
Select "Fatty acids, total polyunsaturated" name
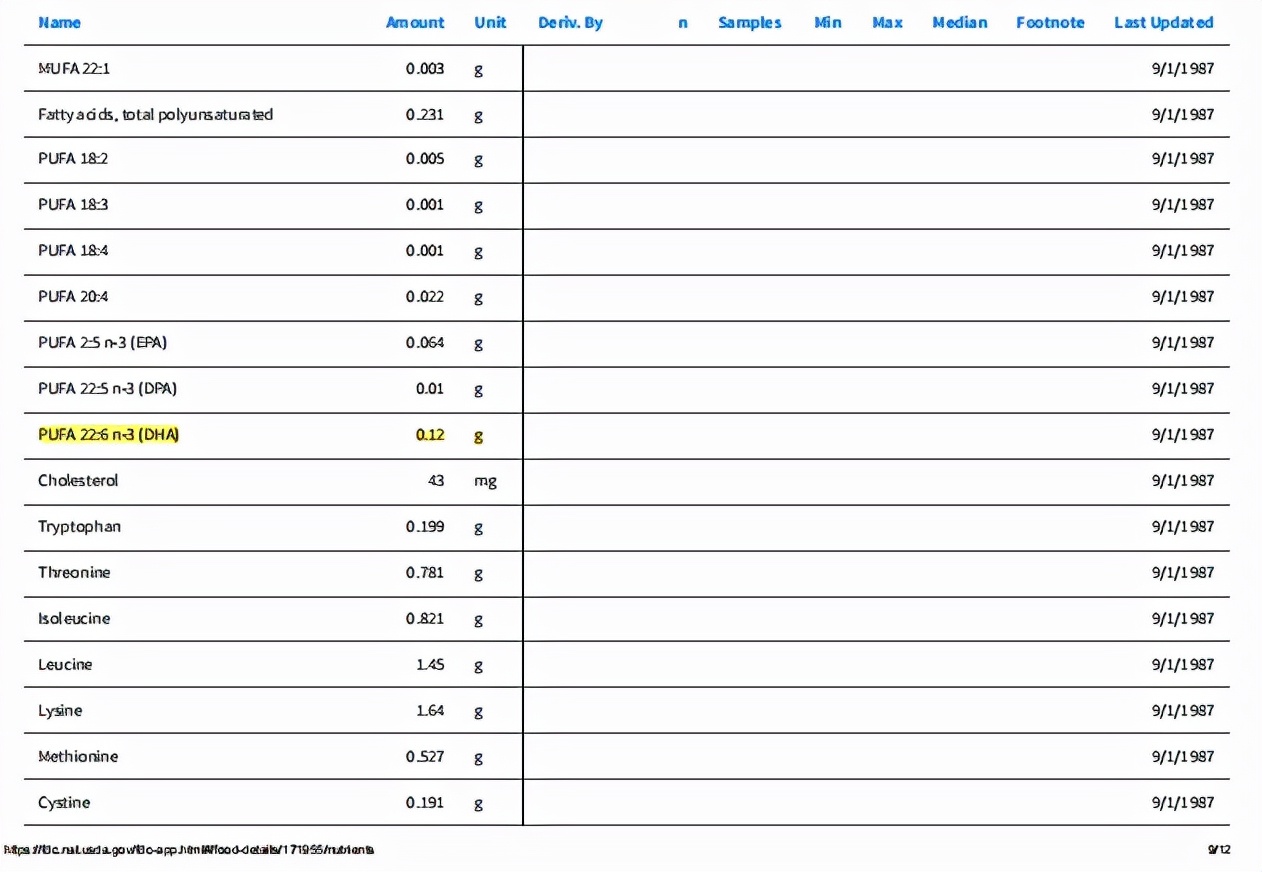[x=155, y=114]
